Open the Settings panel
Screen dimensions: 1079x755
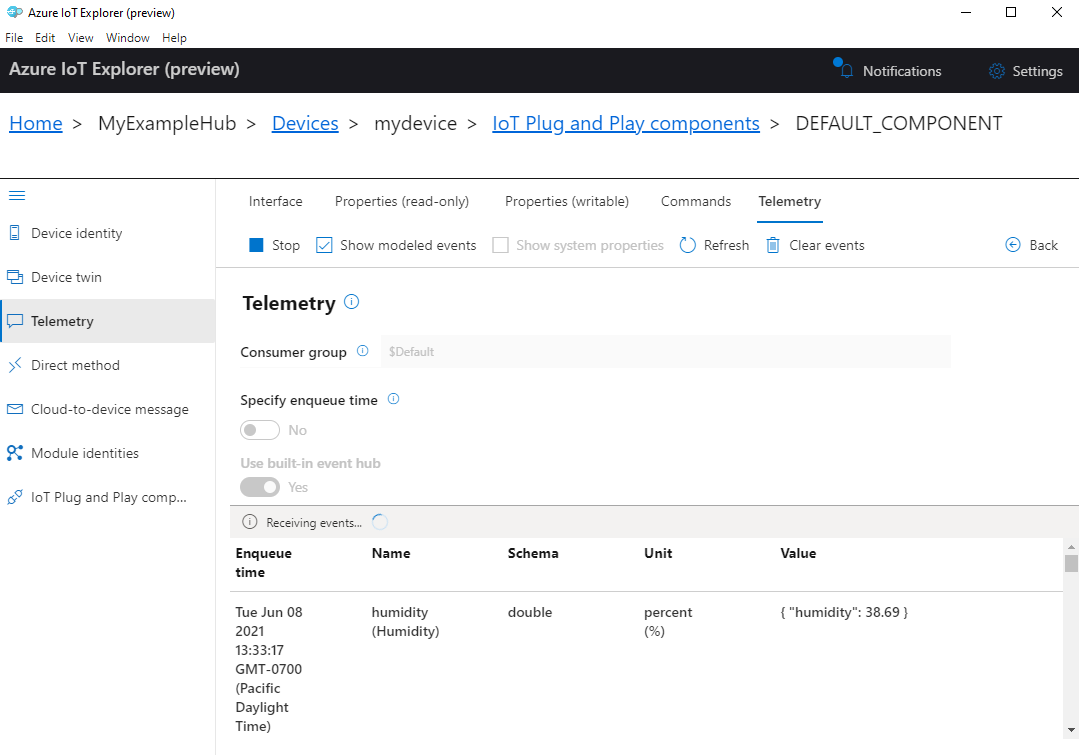[x=1024, y=70]
